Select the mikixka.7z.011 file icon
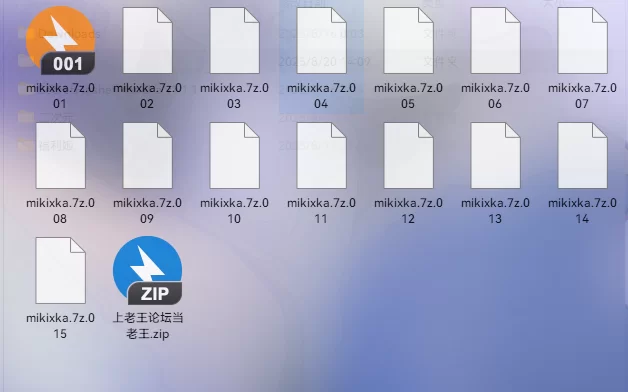 click(x=321, y=155)
